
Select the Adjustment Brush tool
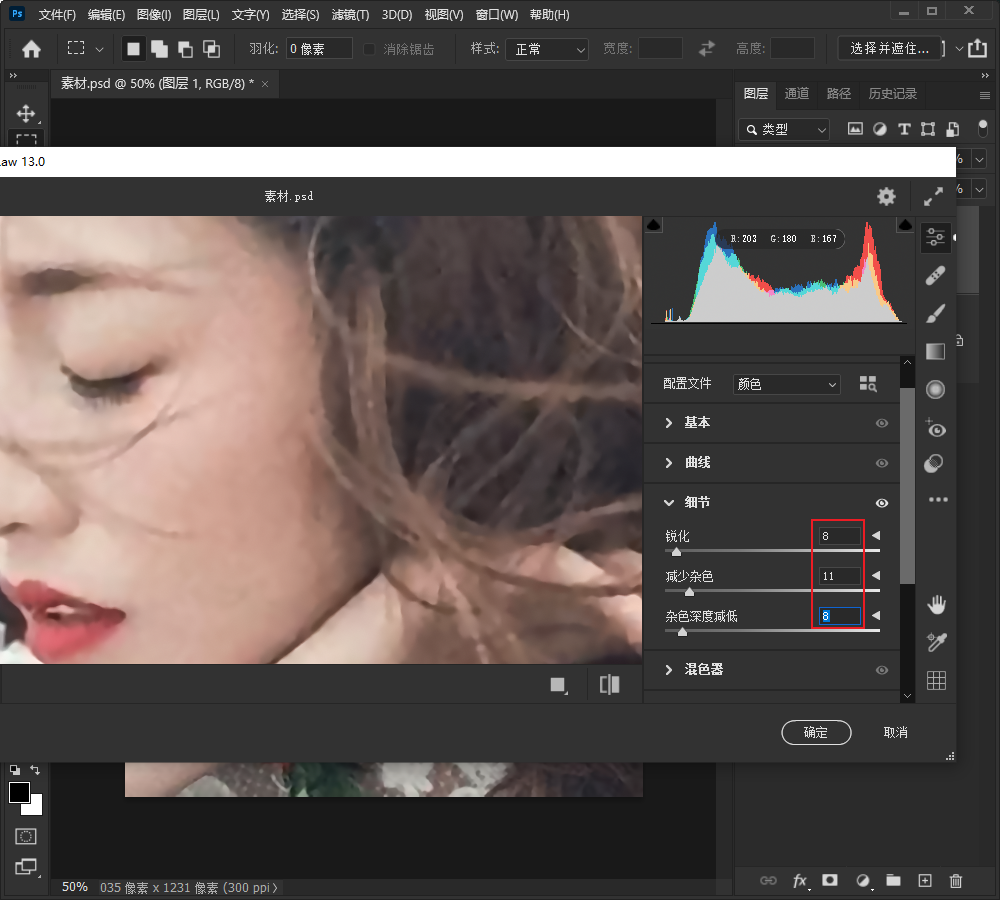click(936, 313)
